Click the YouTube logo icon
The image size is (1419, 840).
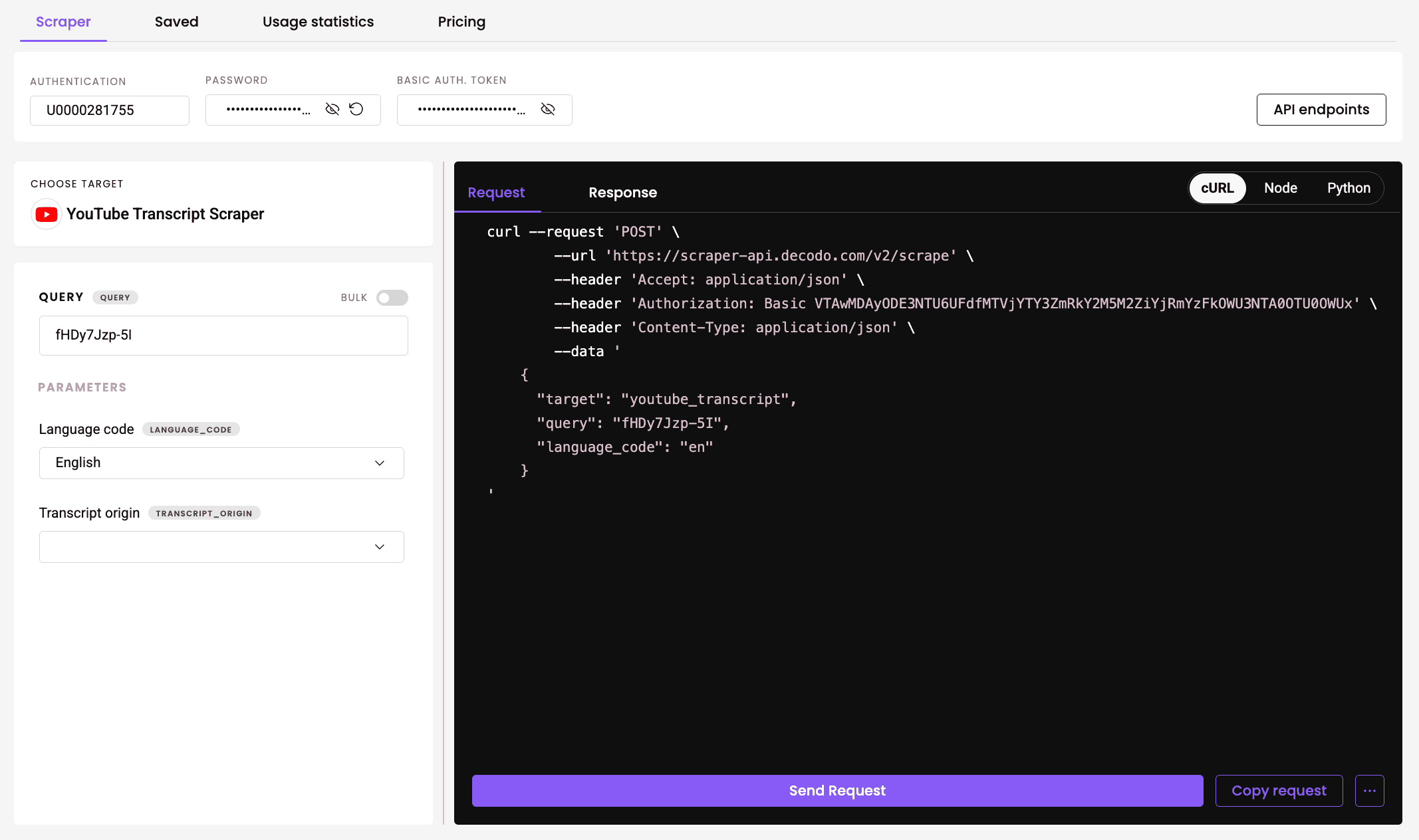[x=47, y=214]
